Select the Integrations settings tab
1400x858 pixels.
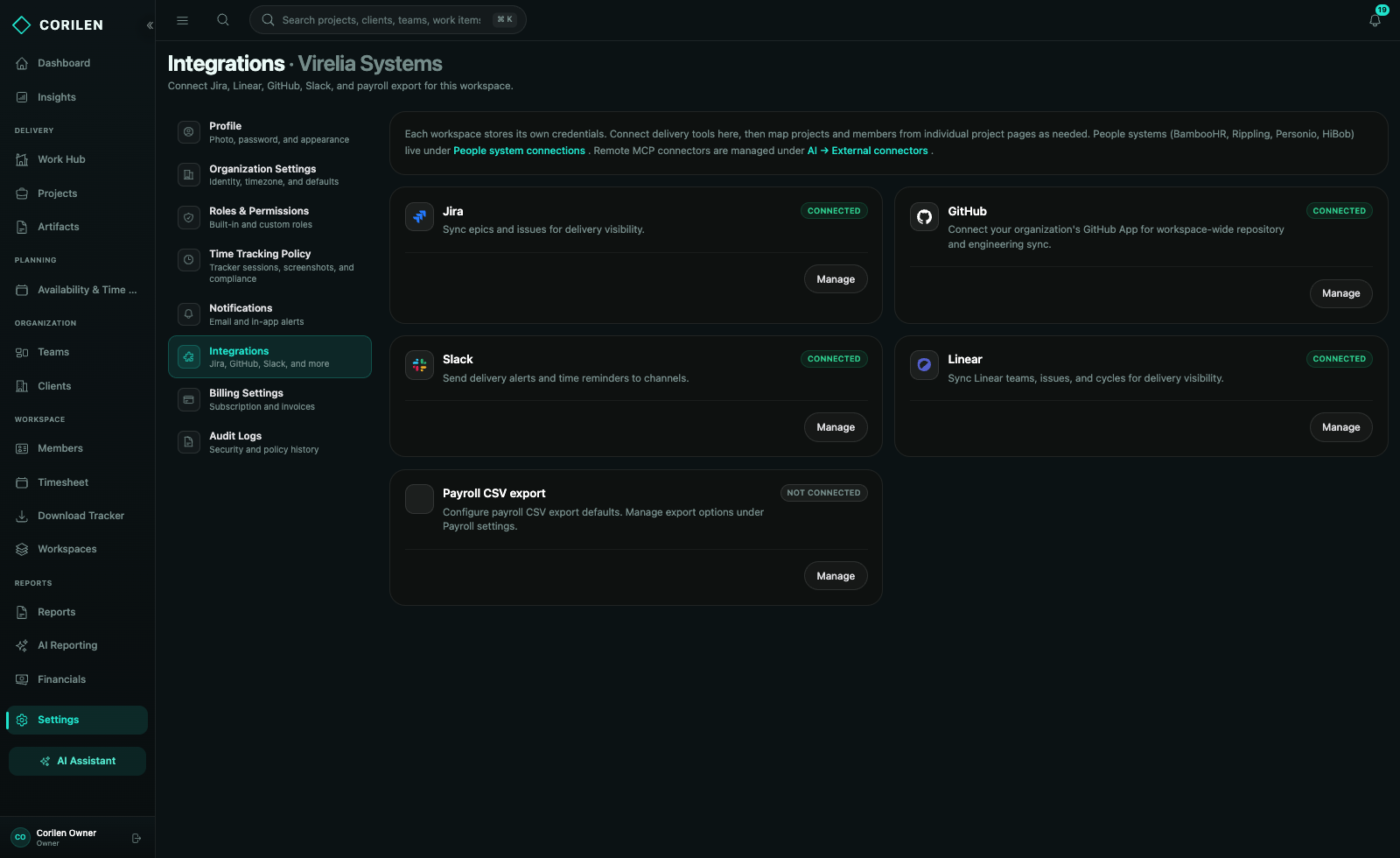tap(269, 357)
